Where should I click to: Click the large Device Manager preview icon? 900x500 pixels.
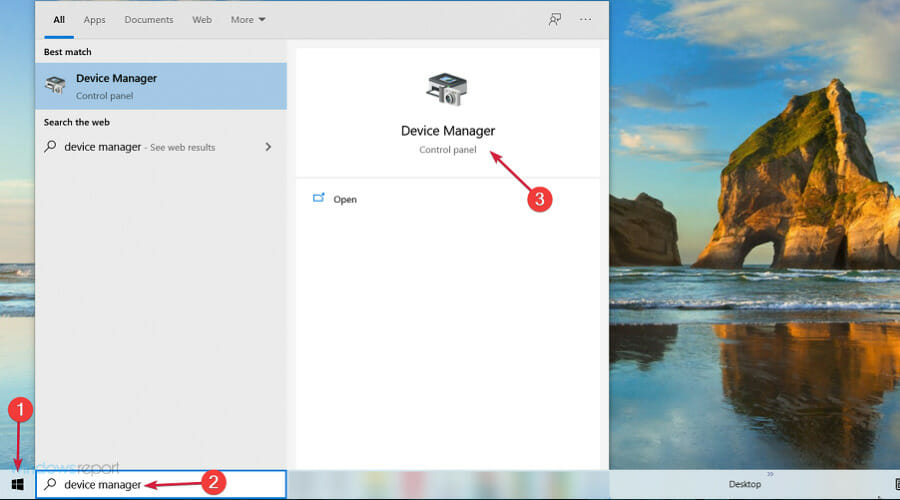[447, 89]
